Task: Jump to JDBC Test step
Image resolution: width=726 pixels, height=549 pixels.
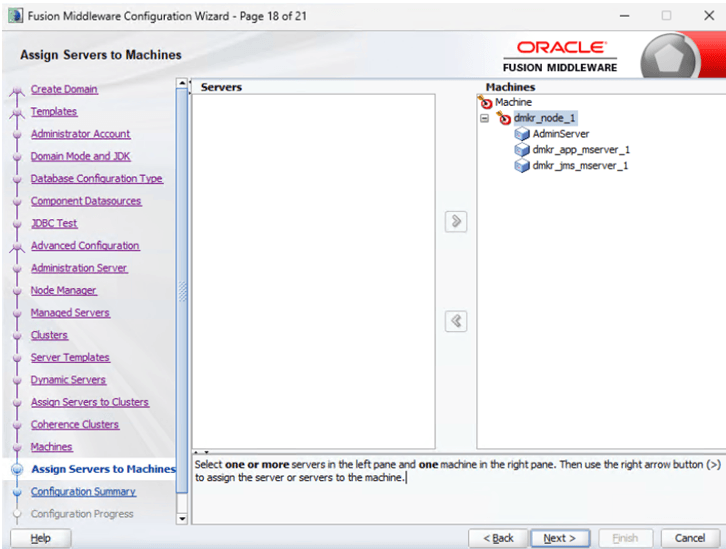Action: coord(54,223)
